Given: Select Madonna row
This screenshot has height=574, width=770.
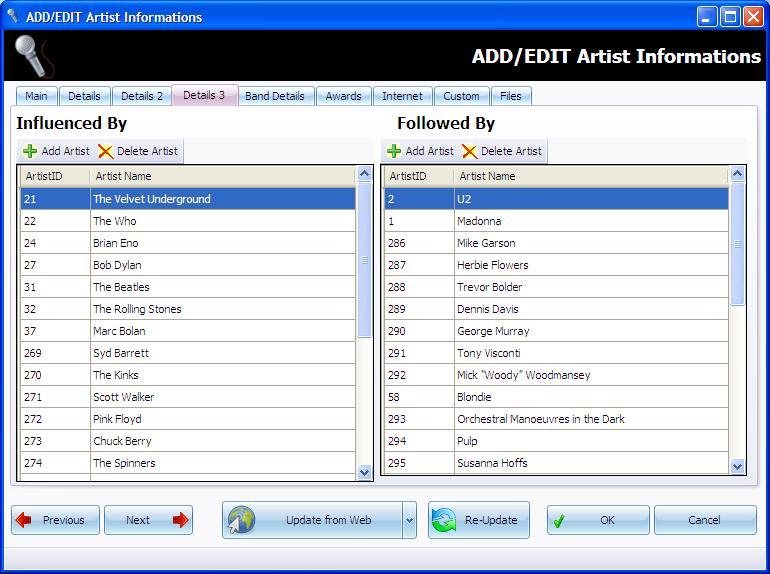Looking at the screenshot, I should tap(556, 221).
